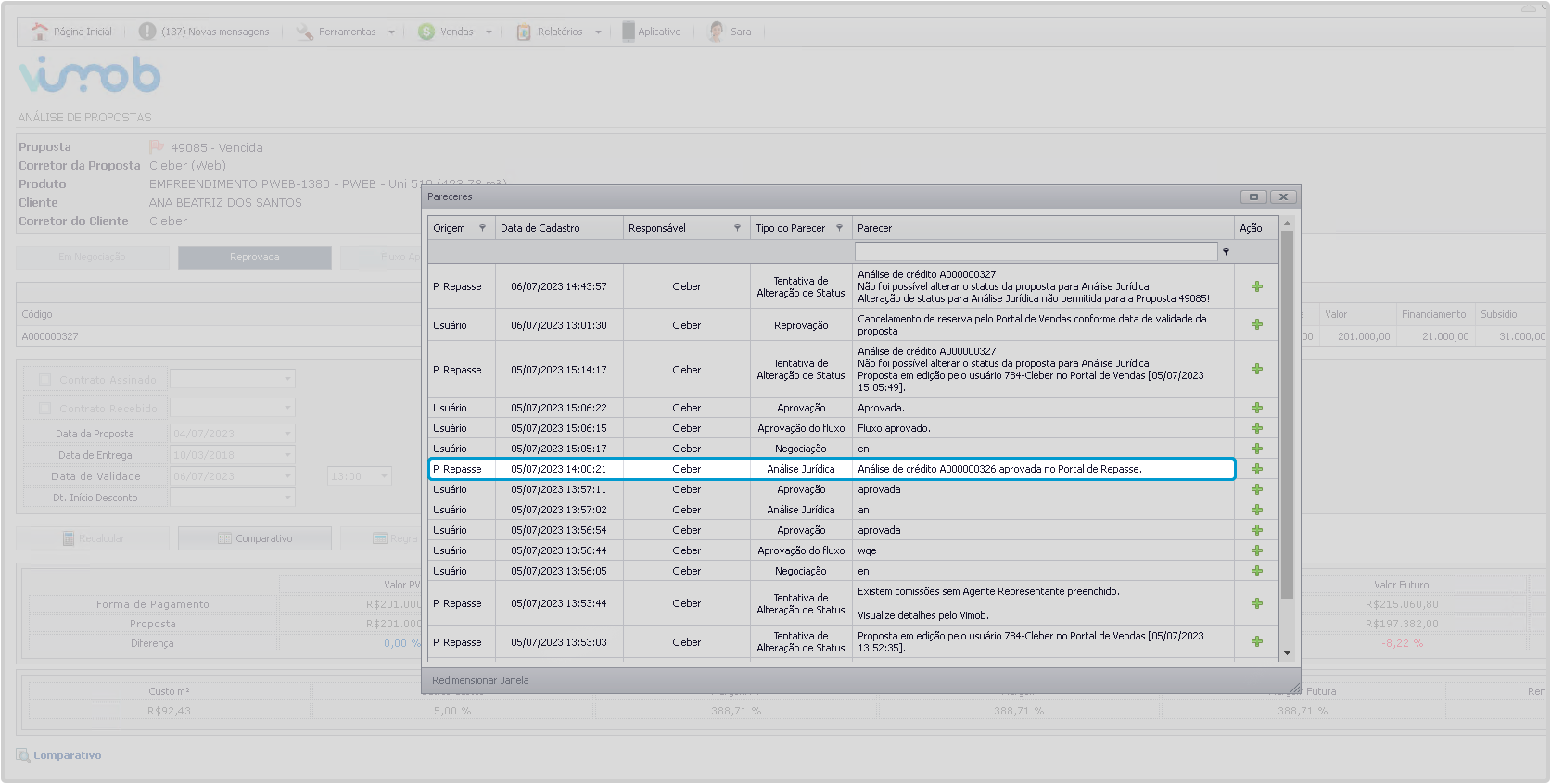Click the Tipo do Parecer filter icon
This screenshot has width=1551, height=784.
[839, 228]
